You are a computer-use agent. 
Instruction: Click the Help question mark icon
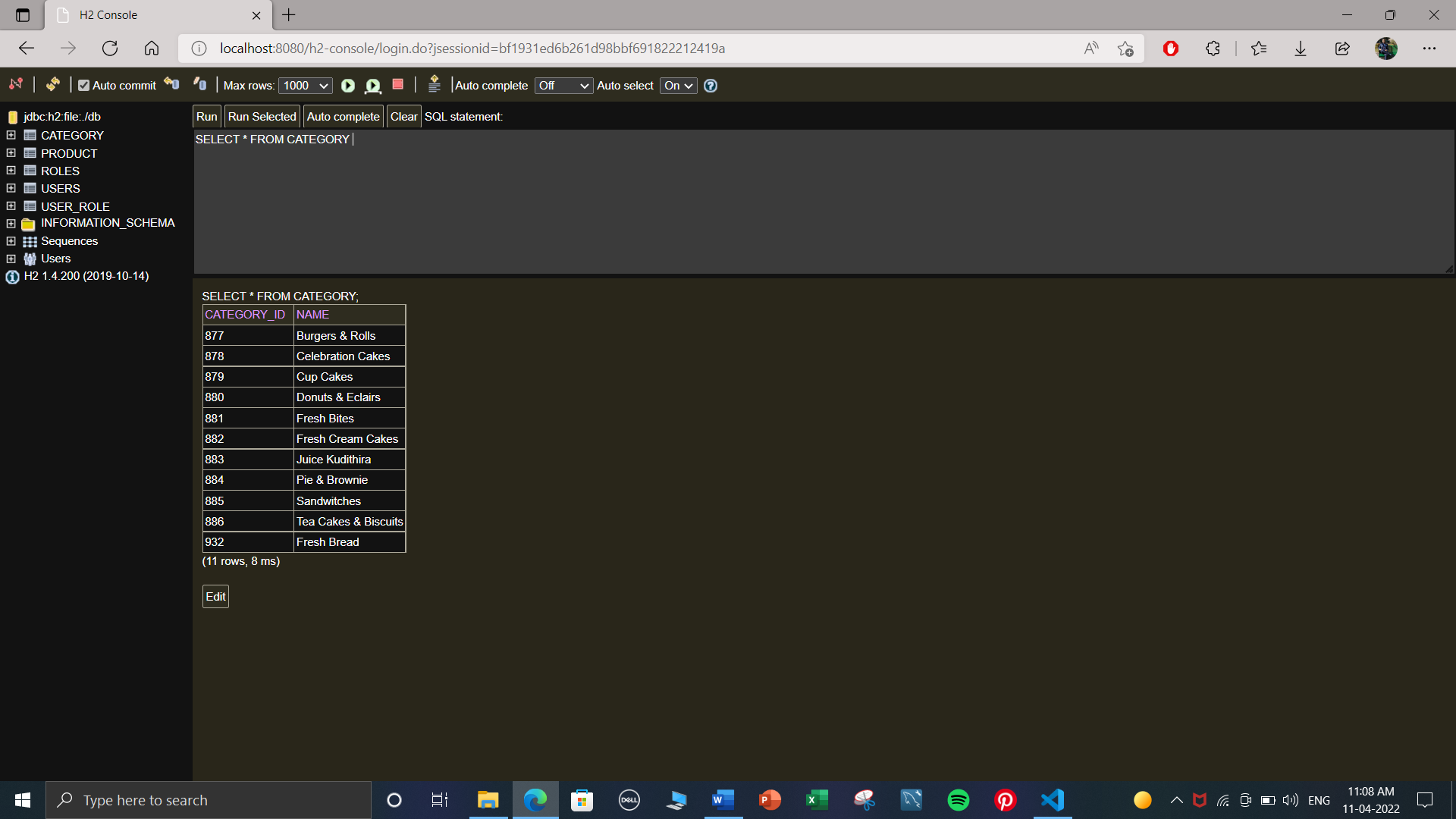coord(711,86)
